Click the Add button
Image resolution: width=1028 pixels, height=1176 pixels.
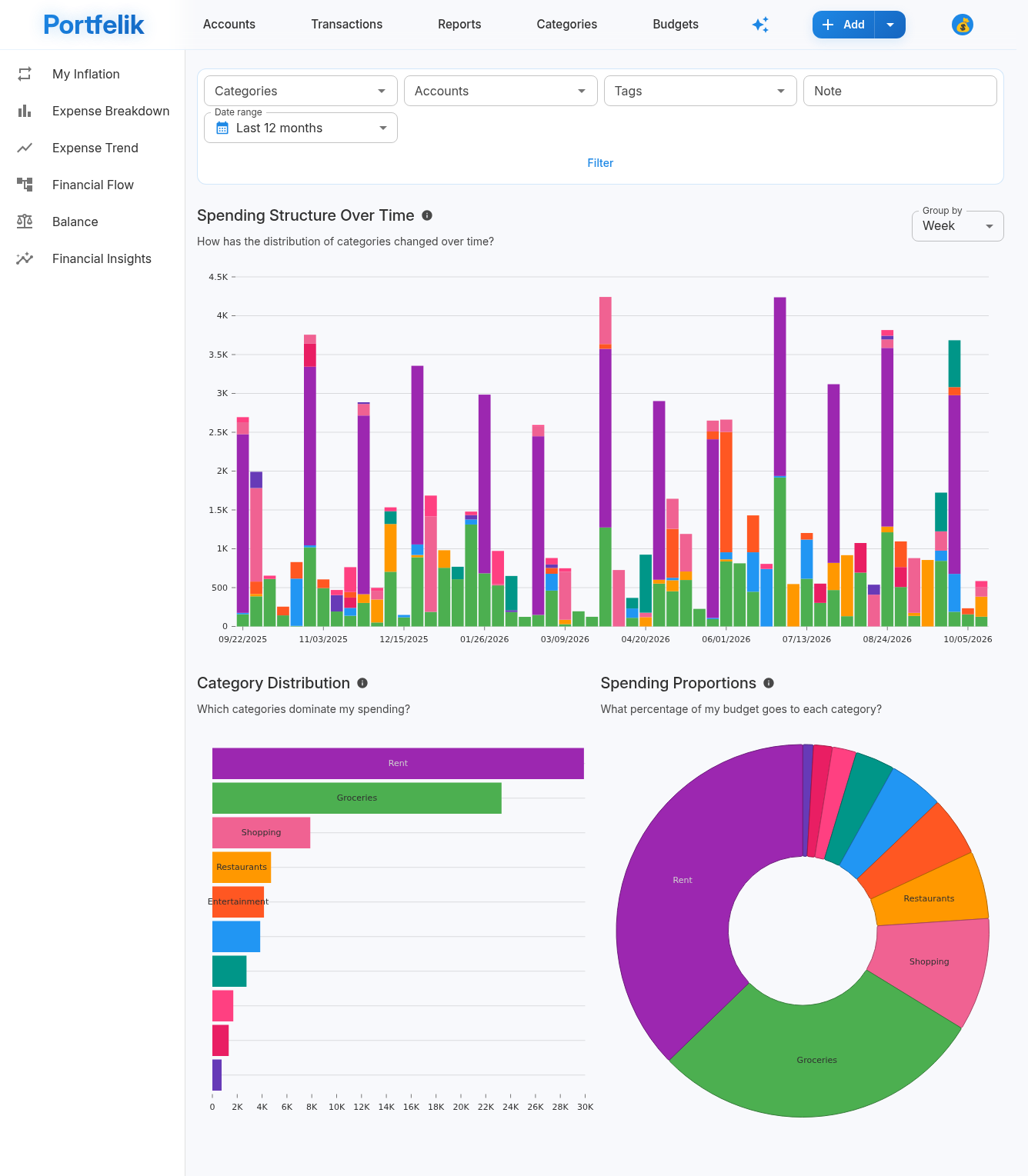coord(843,25)
